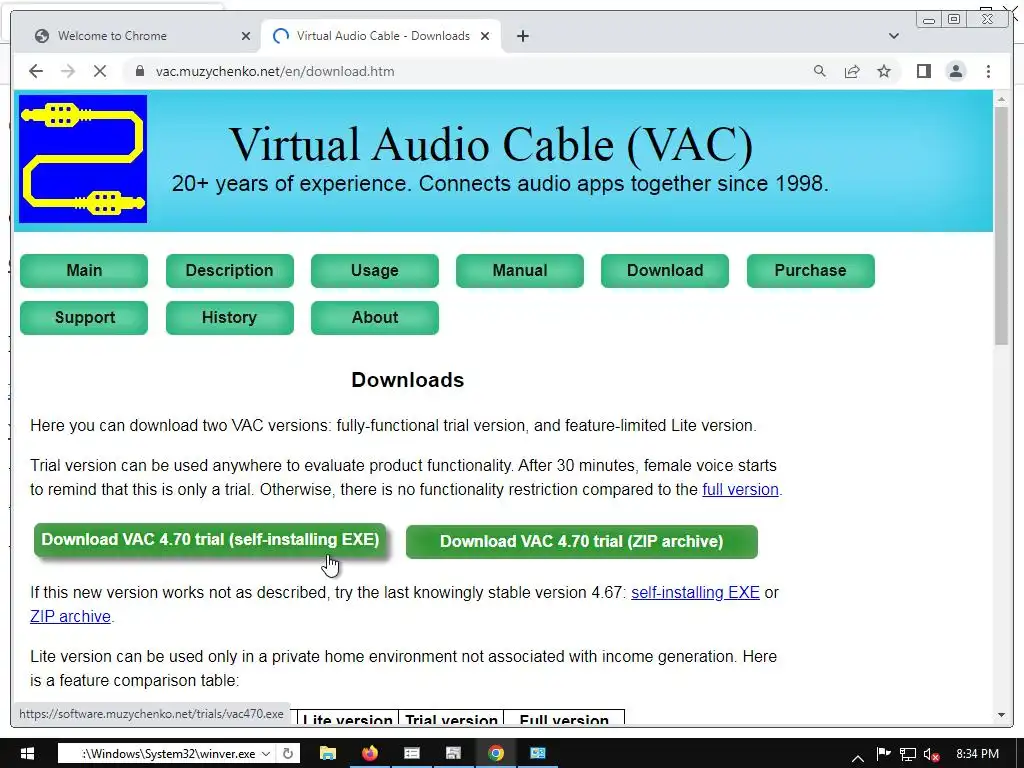Click the Virtual Audio Cable (VAC) title
The width and height of the screenshot is (1024, 768).
tap(491, 144)
